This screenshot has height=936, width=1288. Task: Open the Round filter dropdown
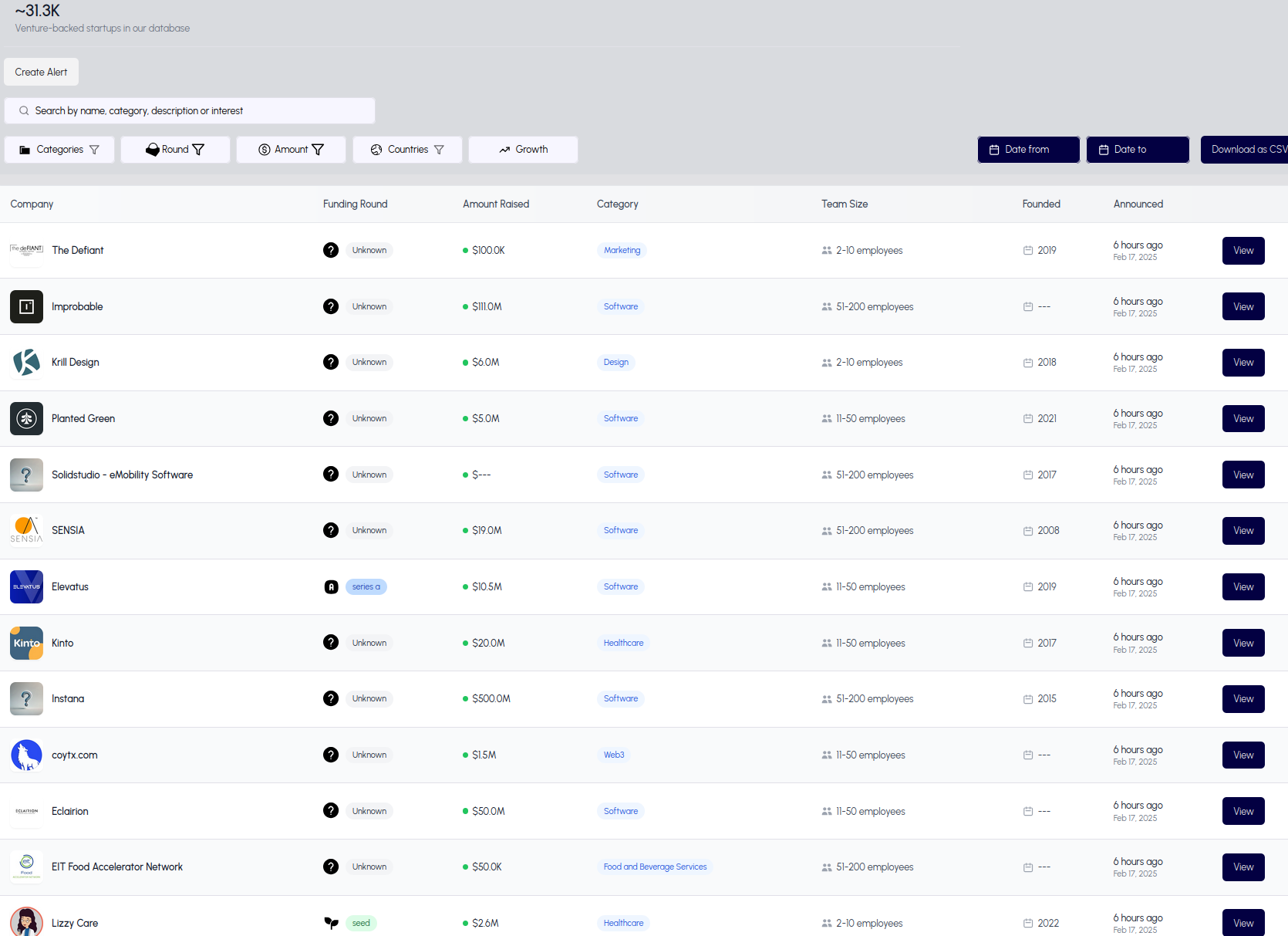175,150
